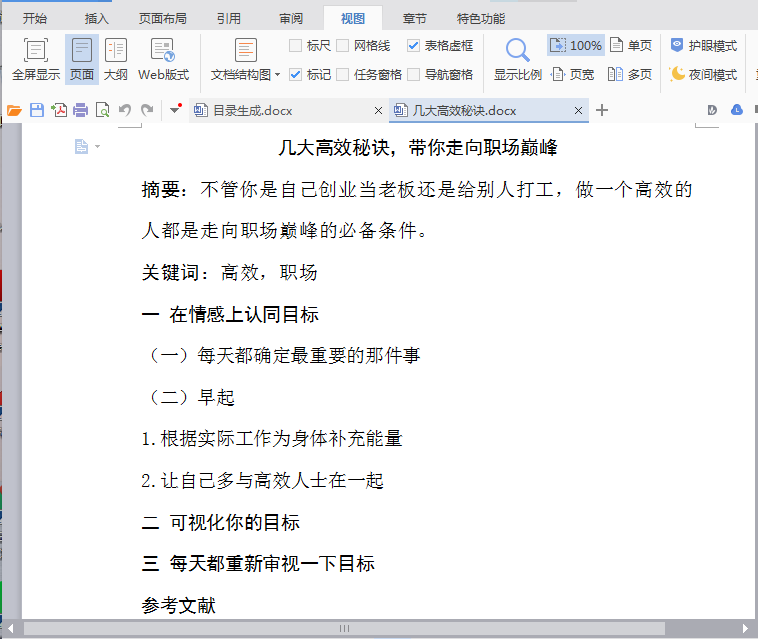Undo the last action
Viewport: 758px width, 639px height.
pyautogui.click(x=125, y=110)
